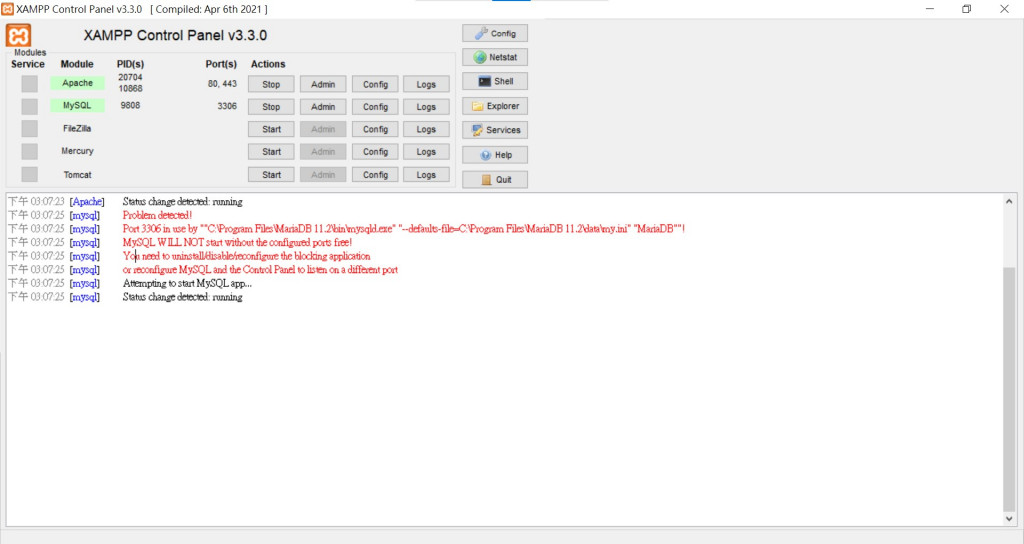Open Apache Admin page
Image resolution: width=1024 pixels, height=544 pixels.
(x=323, y=84)
